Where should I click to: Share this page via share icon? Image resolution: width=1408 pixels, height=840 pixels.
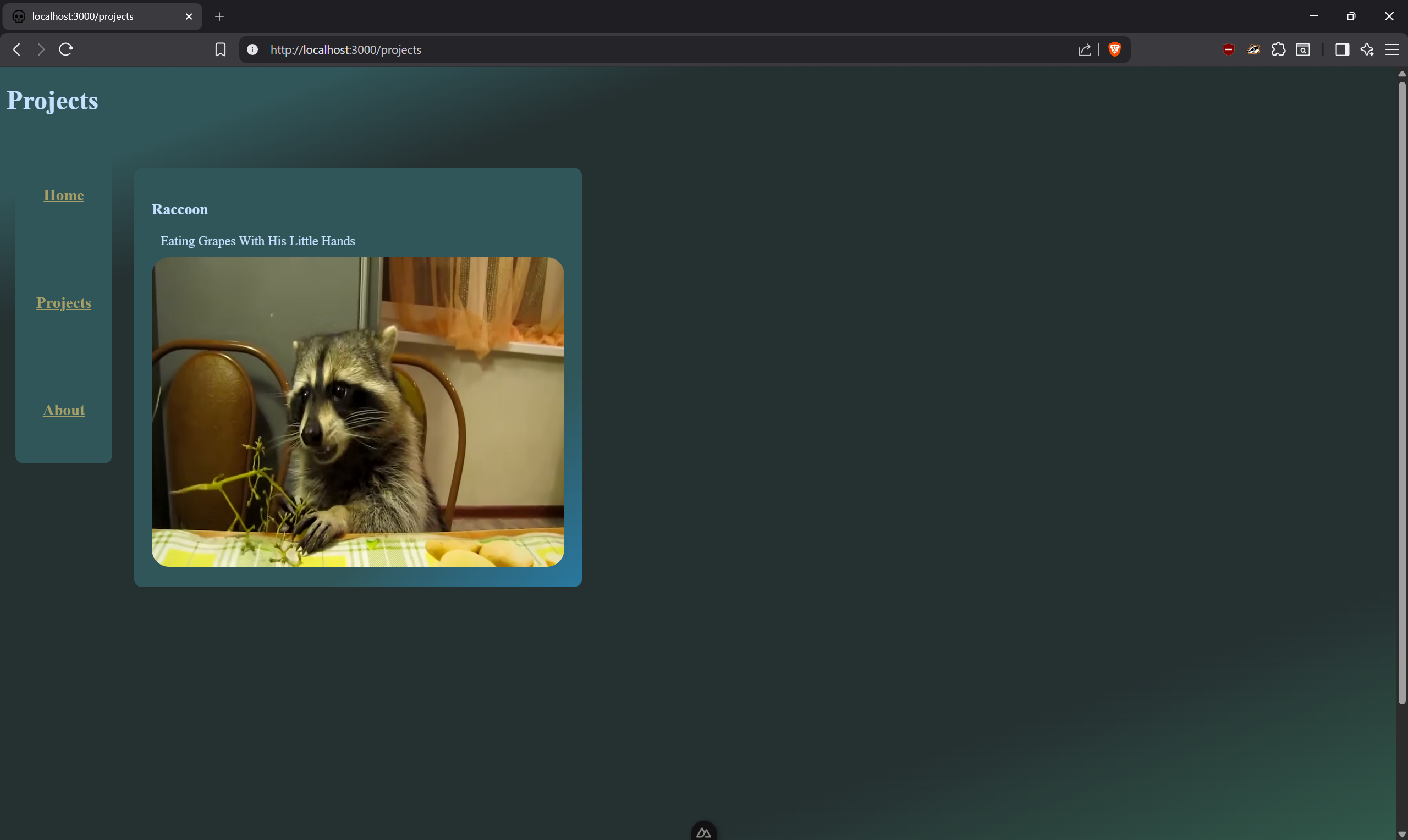pos(1084,50)
